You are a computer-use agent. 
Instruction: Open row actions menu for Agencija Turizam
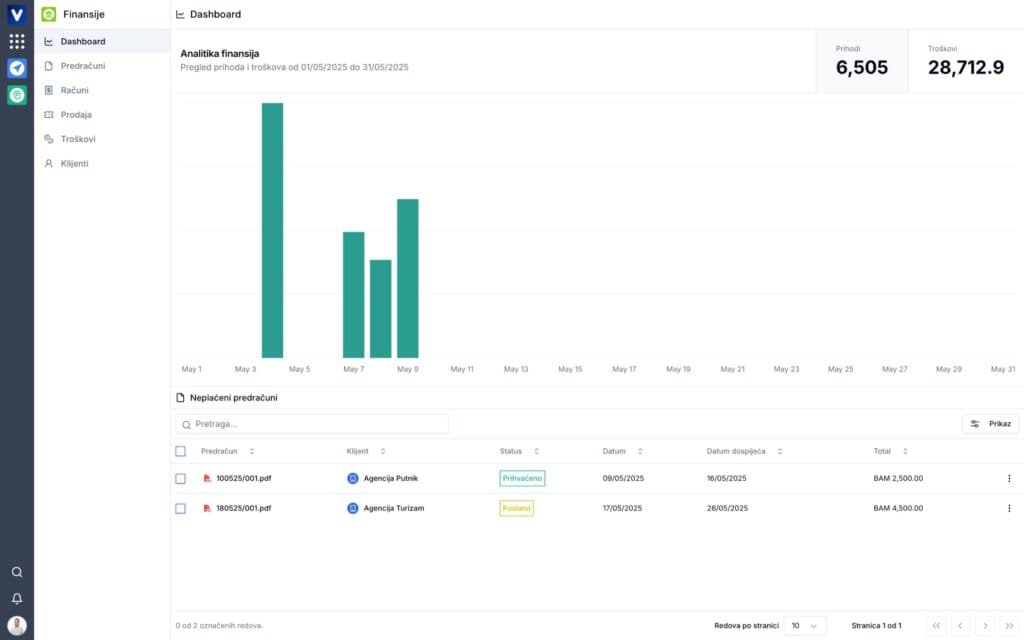[1009, 508]
